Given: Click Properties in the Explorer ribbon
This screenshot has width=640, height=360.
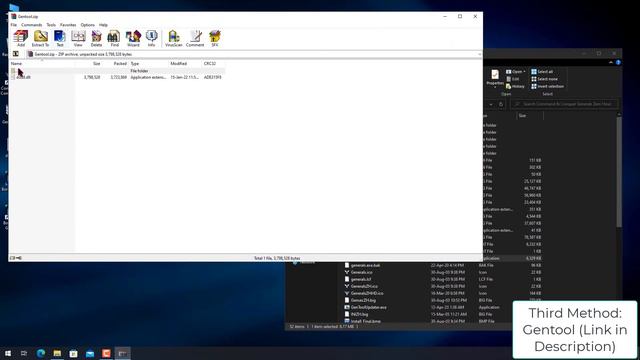Looking at the screenshot, I should coord(495,78).
